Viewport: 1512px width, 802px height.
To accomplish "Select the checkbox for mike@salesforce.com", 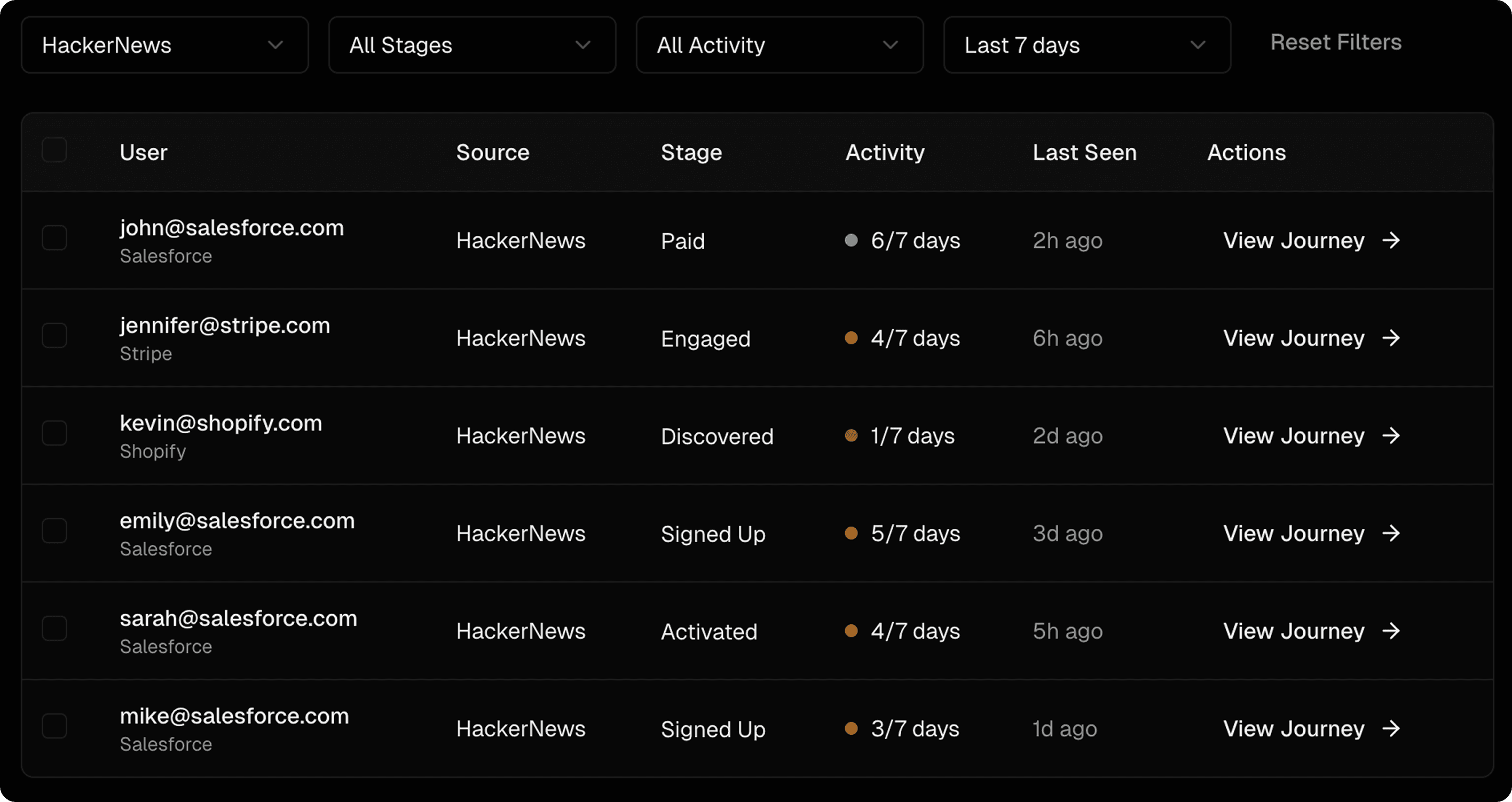I will click(54, 726).
